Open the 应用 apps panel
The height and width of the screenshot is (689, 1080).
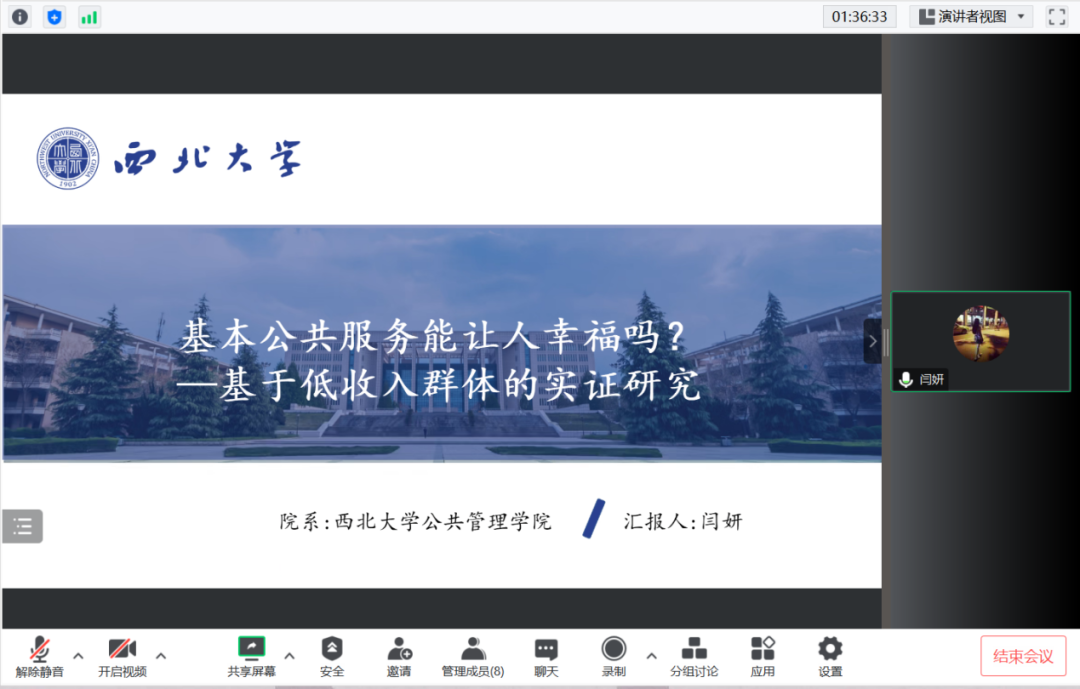[x=763, y=657]
